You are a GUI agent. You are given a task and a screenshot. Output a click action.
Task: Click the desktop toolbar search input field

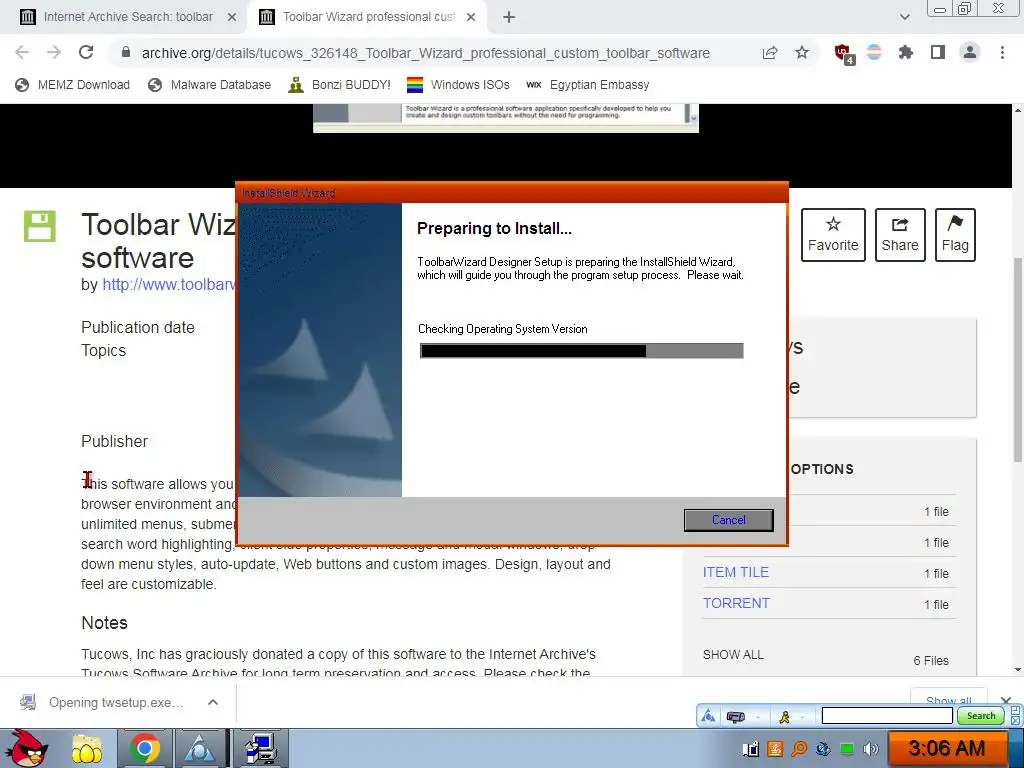[887, 716]
